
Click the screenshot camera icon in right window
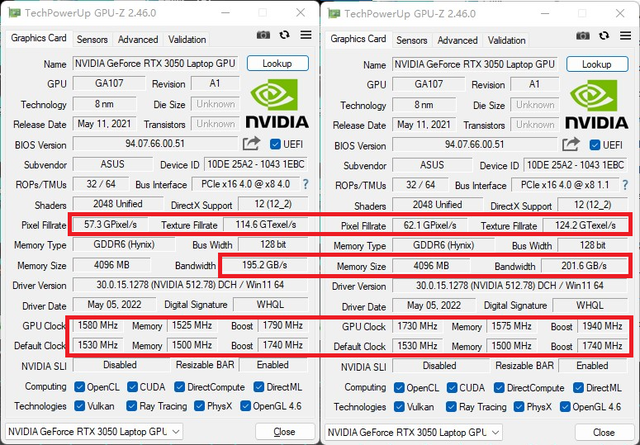[x=583, y=36]
